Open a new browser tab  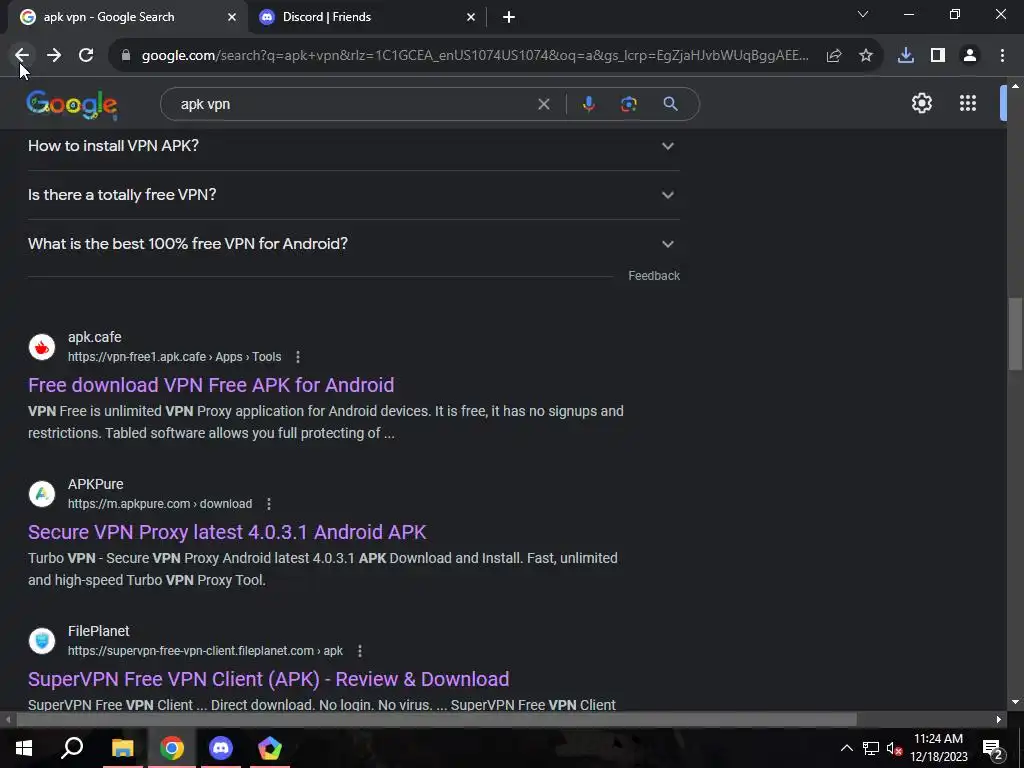click(x=509, y=17)
